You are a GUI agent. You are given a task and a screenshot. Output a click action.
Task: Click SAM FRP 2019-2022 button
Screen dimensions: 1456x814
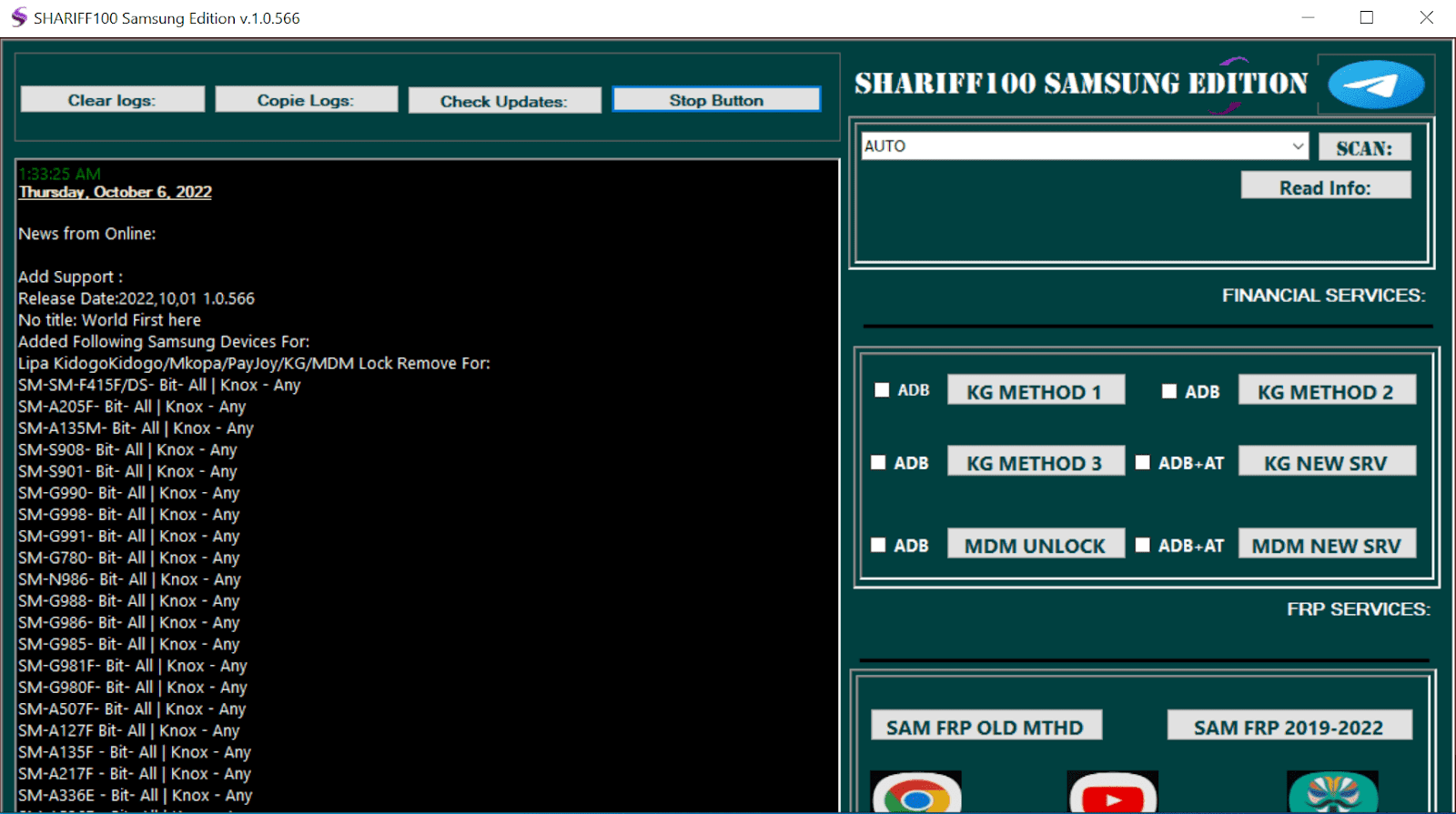(1289, 726)
